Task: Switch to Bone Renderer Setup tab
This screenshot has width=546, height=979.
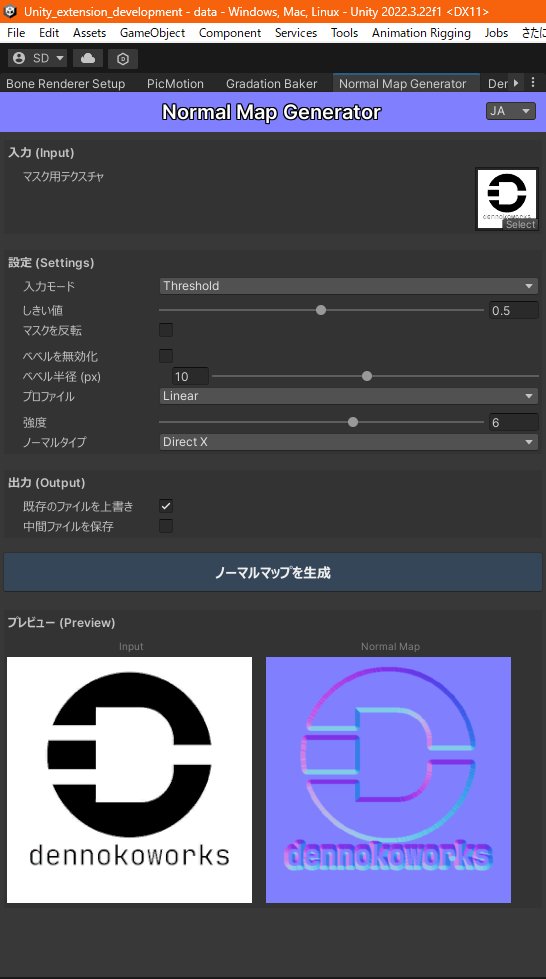Action: point(66,83)
